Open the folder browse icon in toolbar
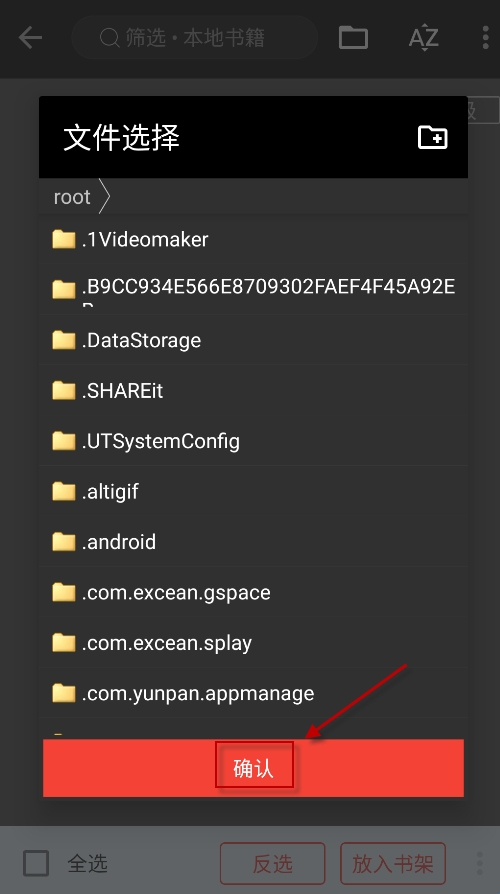This screenshot has height=894, width=500. (353, 38)
